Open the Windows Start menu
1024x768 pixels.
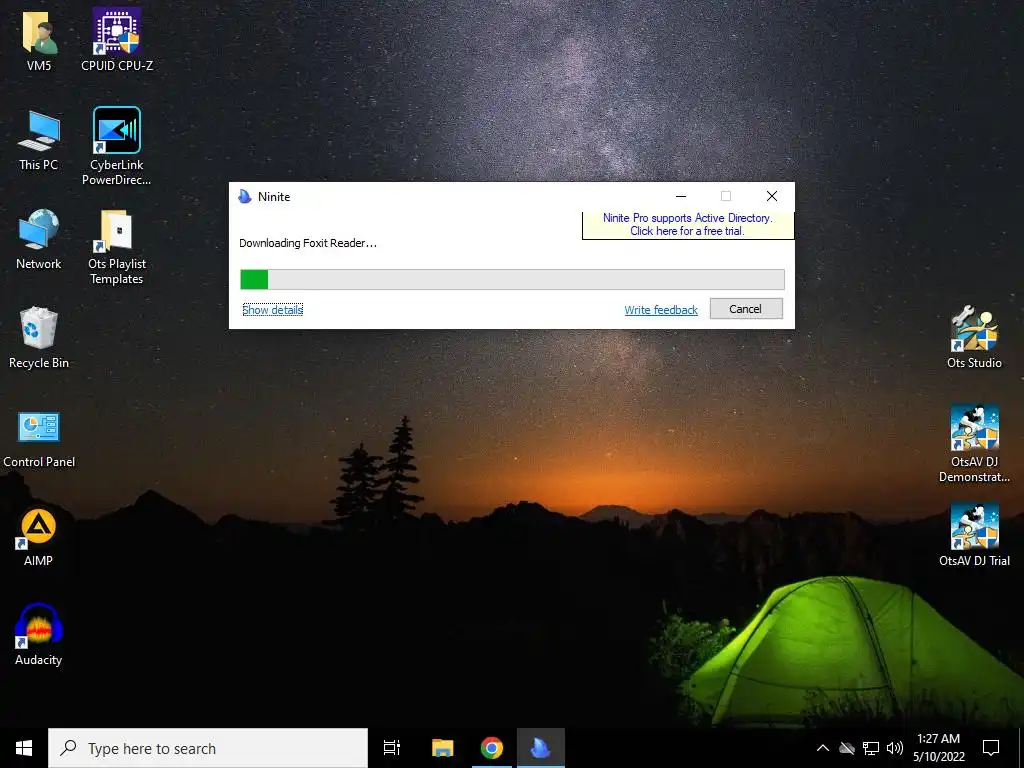click(x=24, y=748)
